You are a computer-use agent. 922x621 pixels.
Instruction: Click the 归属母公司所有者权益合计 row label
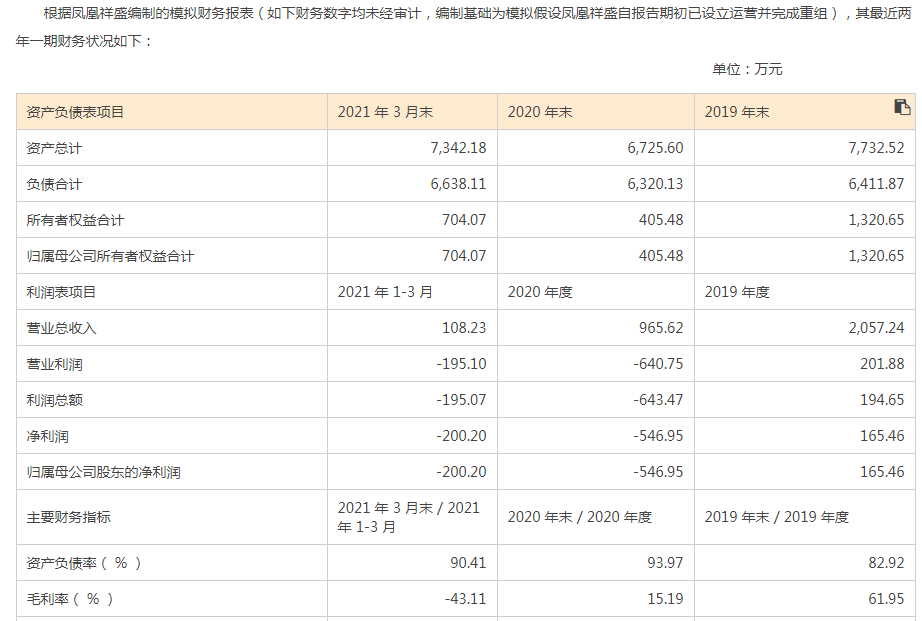[110, 256]
